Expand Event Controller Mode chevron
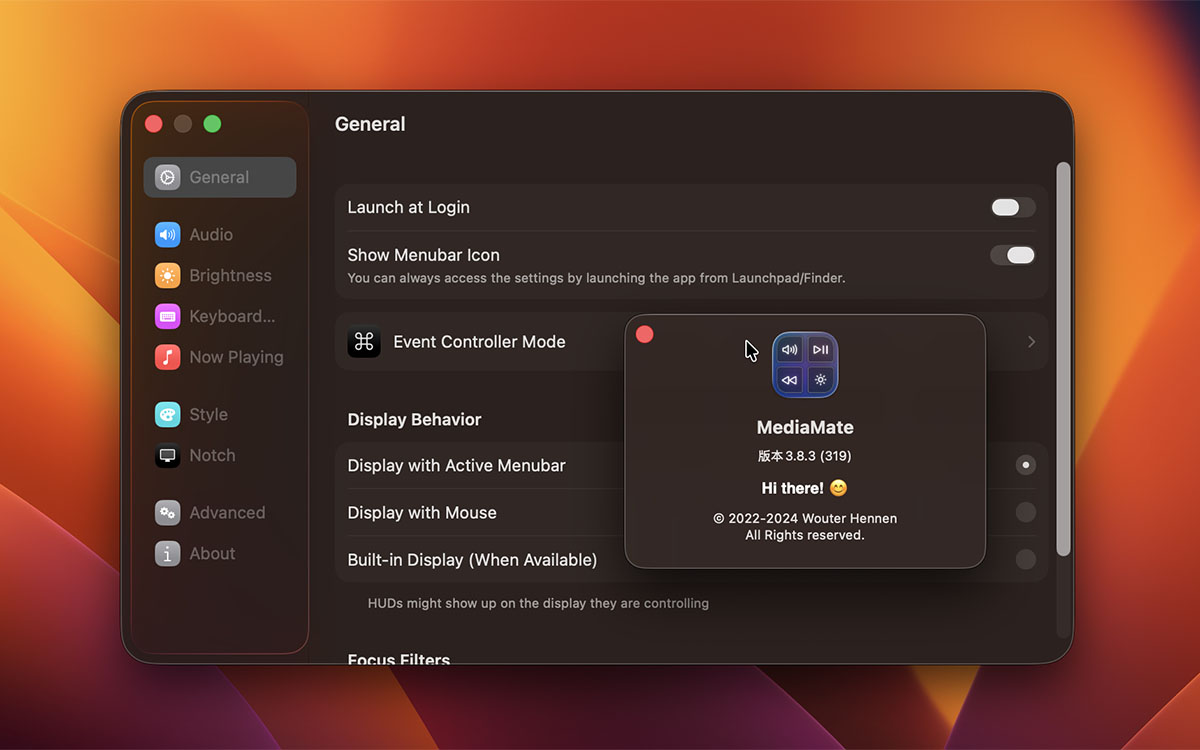This screenshot has height=750, width=1200. [x=1031, y=342]
